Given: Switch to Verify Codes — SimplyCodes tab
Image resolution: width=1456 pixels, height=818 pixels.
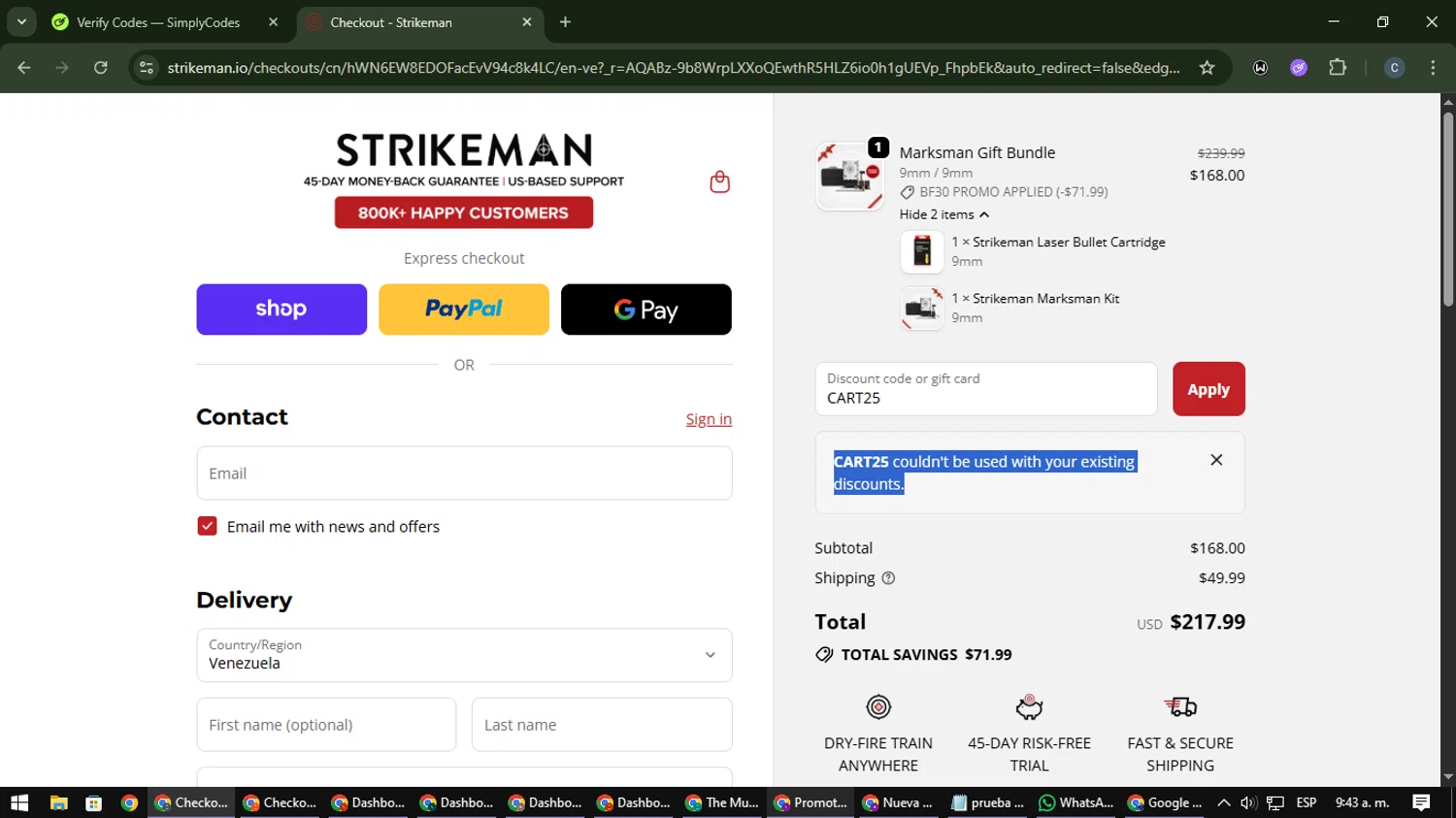Looking at the screenshot, I should [158, 22].
